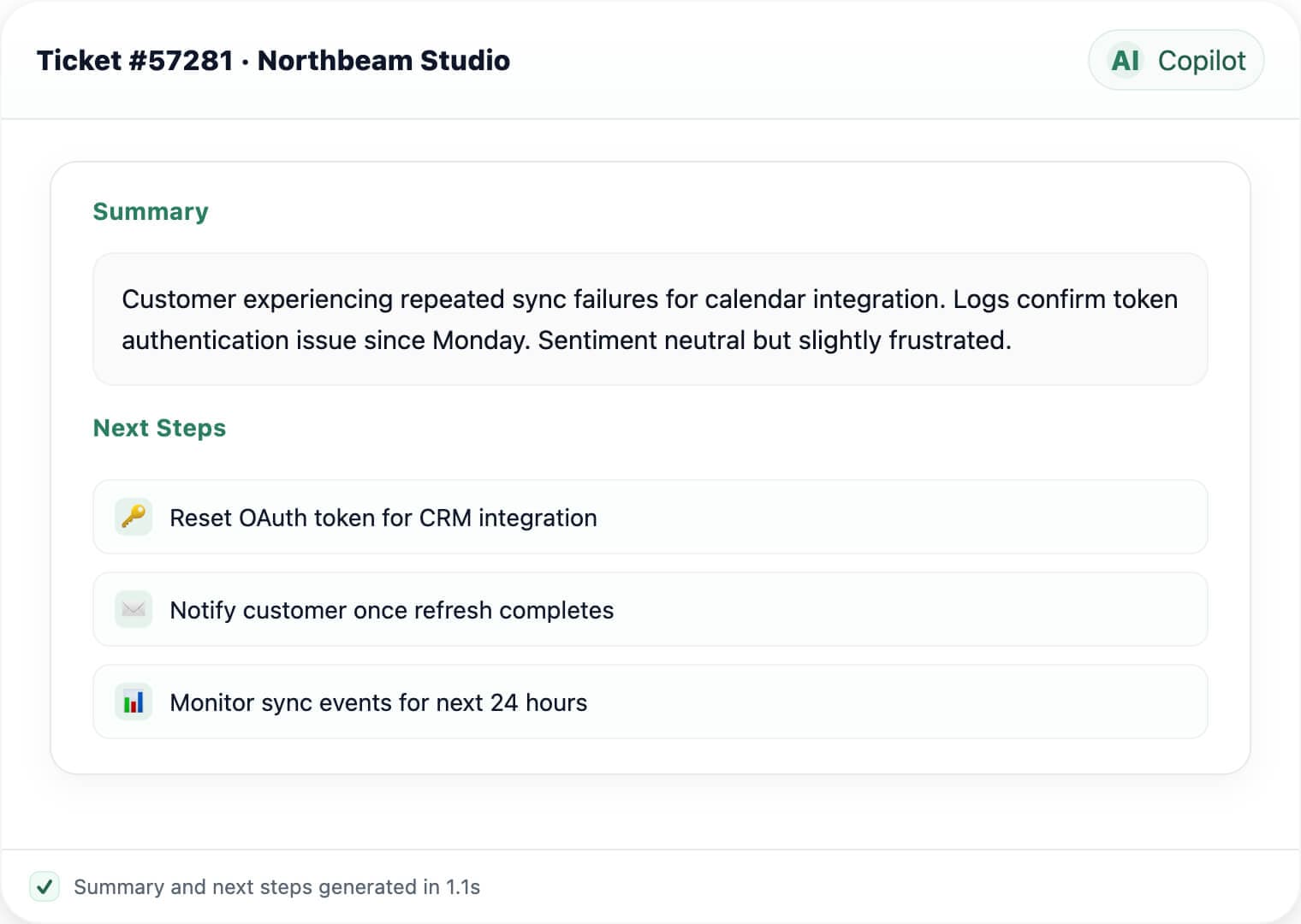This screenshot has height=924, width=1301.
Task: Expand the summary card for more details
Action: [649, 319]
